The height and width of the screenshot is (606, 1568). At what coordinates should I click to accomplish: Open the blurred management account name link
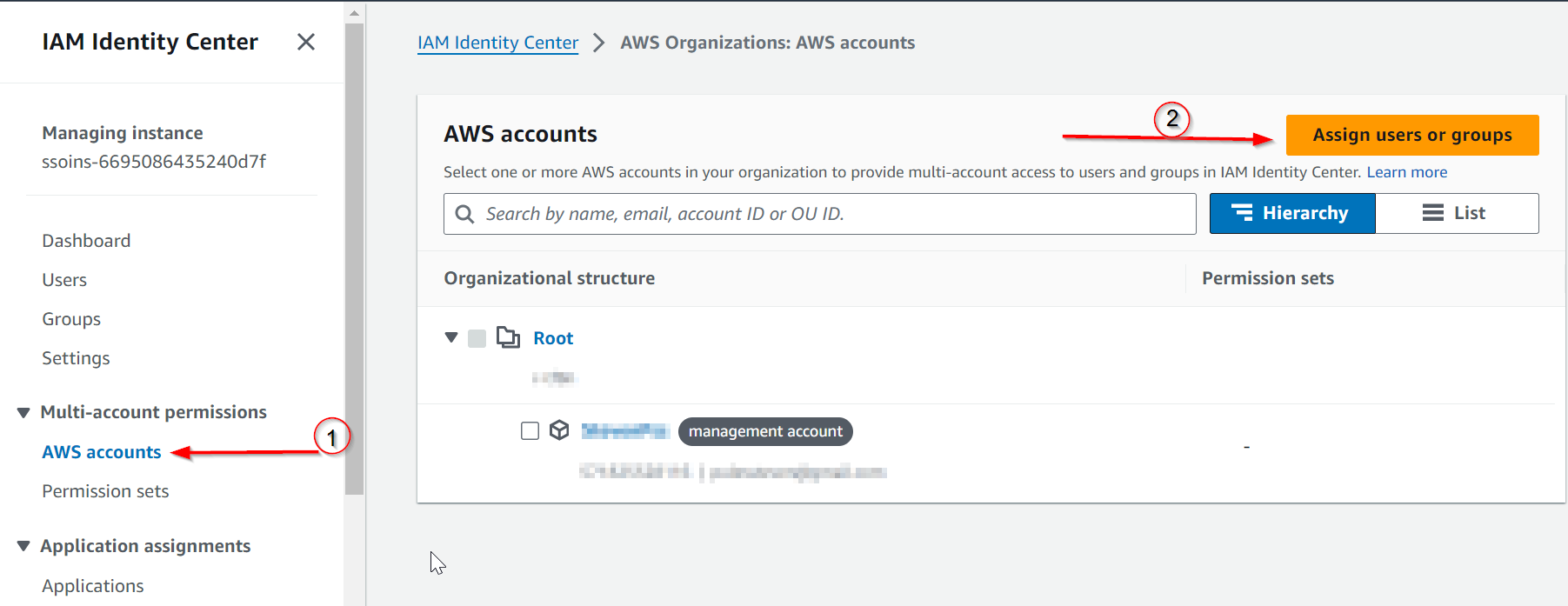coord(624,431)
